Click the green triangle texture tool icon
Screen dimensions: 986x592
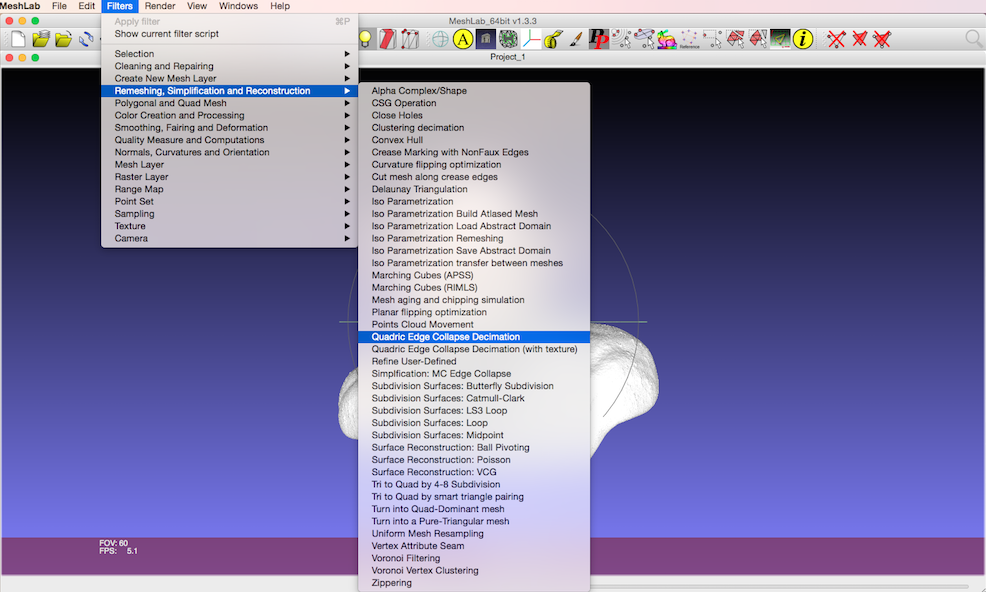click(780, 39)
